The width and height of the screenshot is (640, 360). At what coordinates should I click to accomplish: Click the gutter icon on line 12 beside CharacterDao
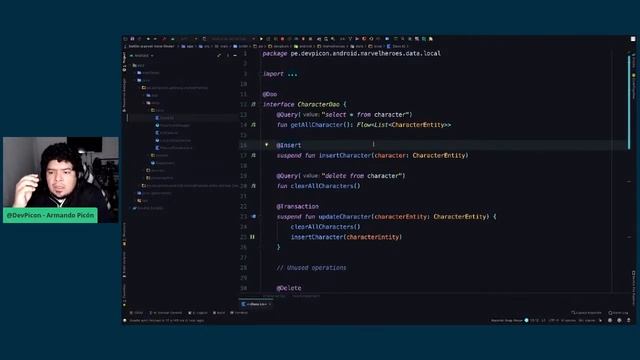253,104
